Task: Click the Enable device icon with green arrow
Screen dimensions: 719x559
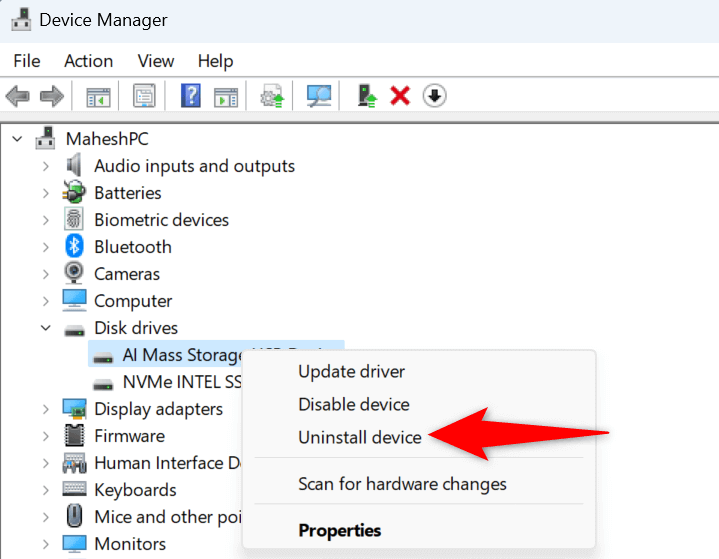Action: [x=368, y=96]
